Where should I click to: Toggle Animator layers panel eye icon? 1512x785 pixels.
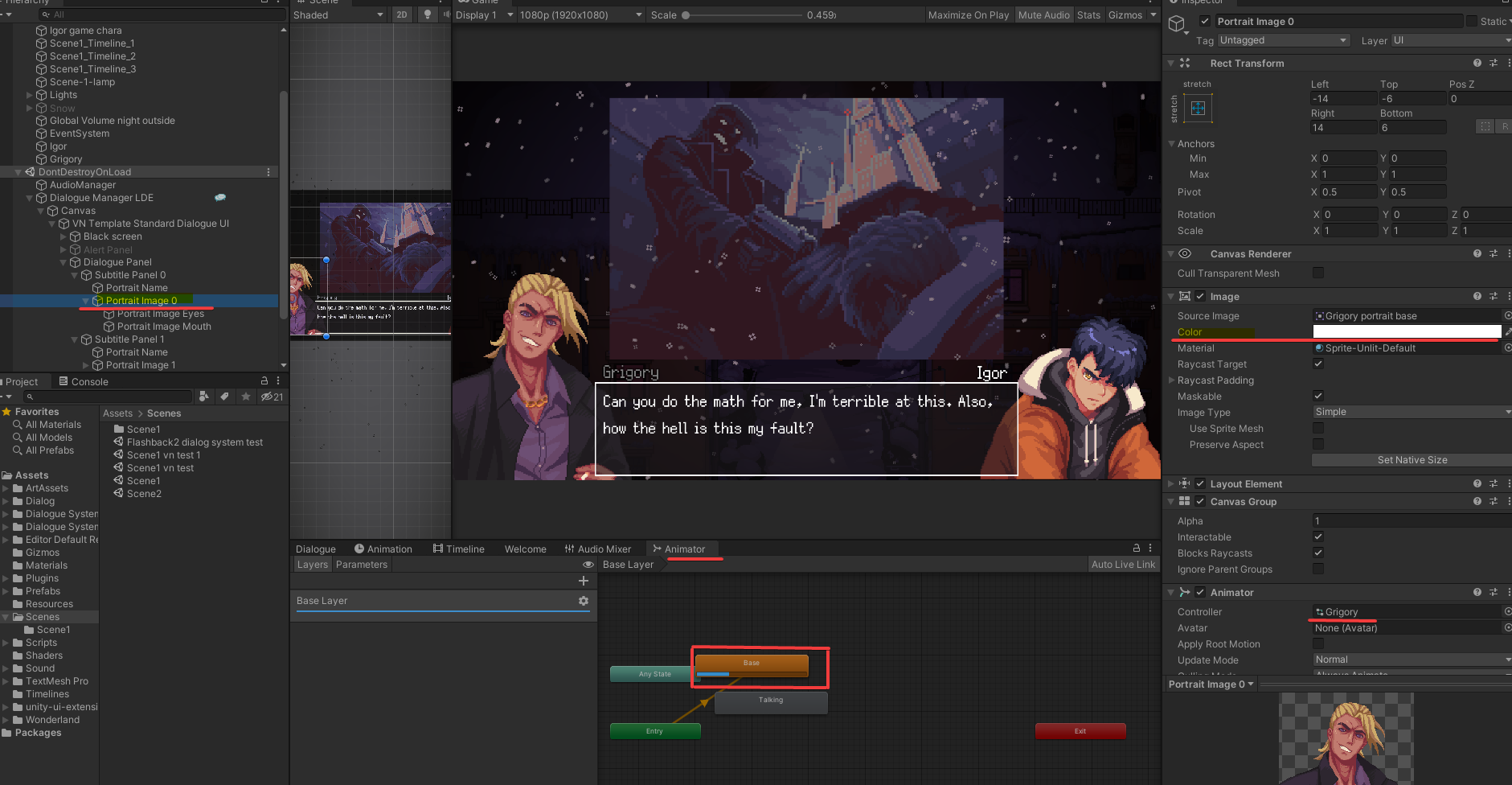coord(588,565)
